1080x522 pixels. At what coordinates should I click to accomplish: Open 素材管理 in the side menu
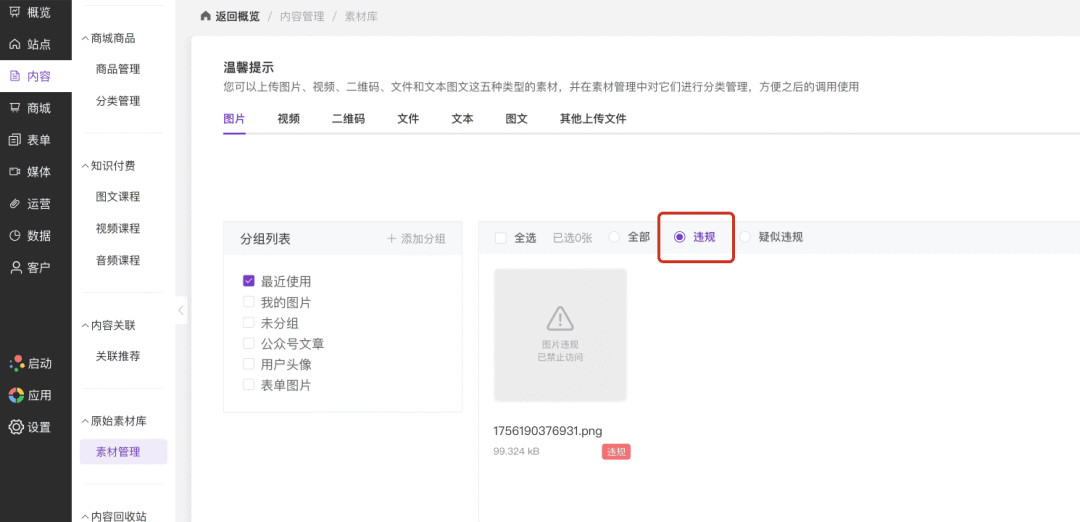(x=123, y=452)
